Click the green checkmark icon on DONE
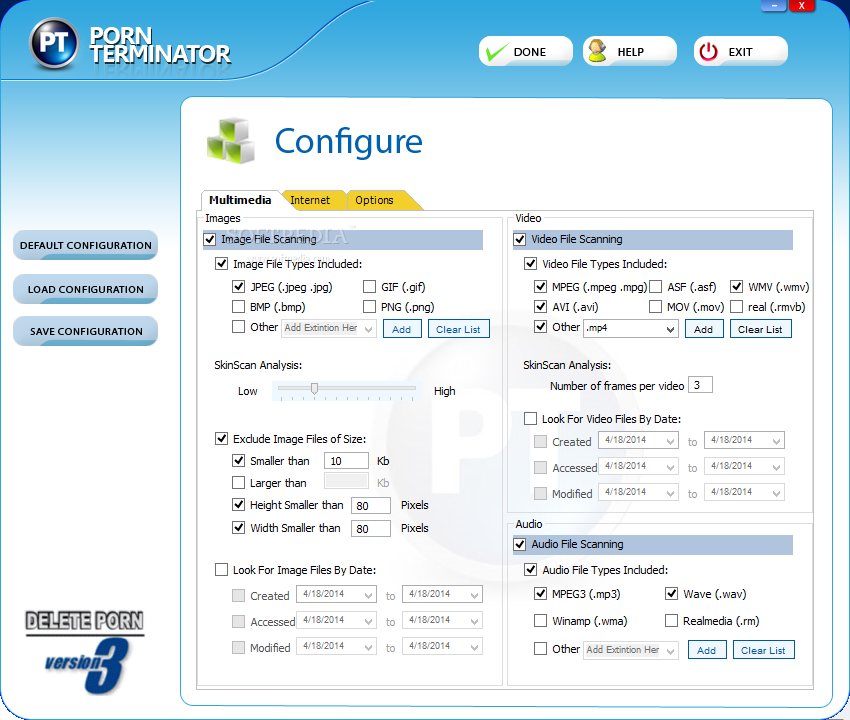 497,52
